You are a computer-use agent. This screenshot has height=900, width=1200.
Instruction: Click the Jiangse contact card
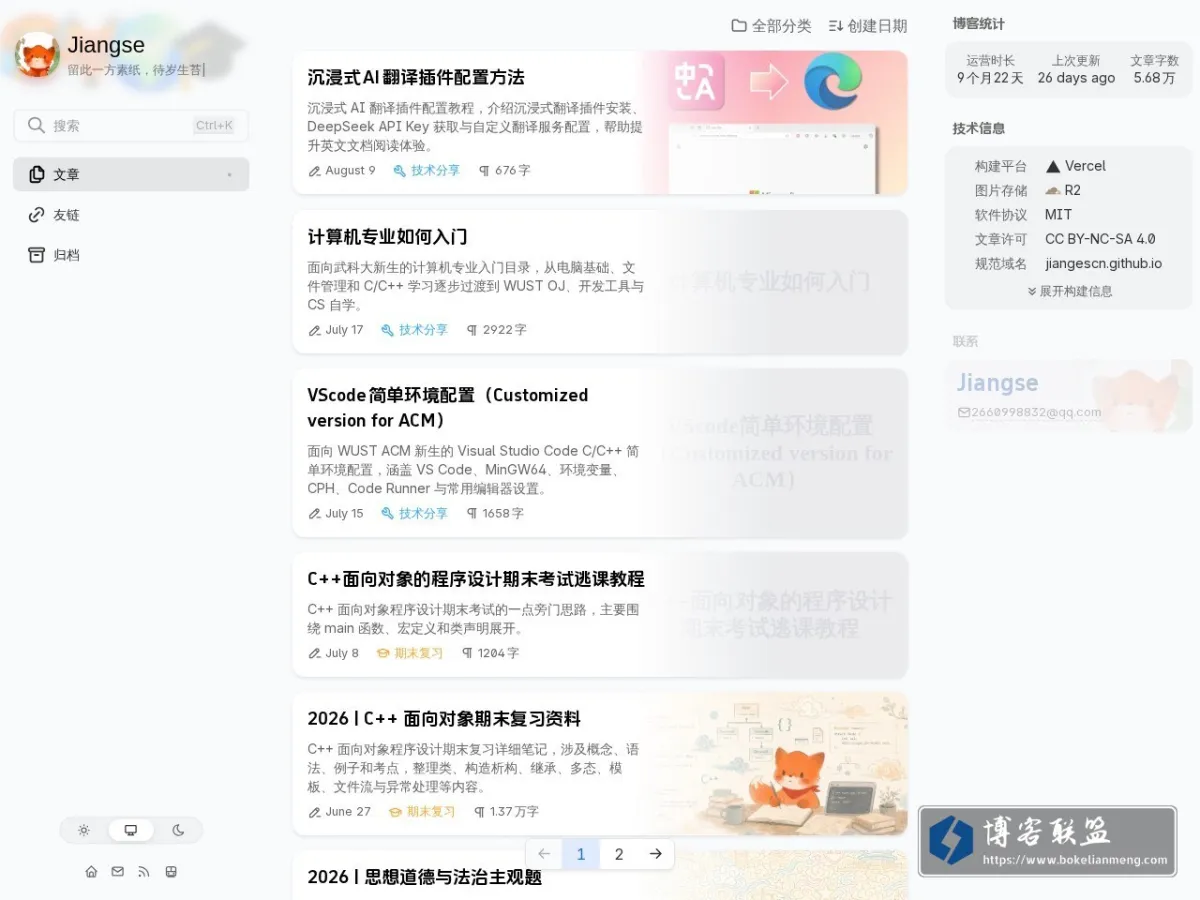click(x=1069, y=396)
